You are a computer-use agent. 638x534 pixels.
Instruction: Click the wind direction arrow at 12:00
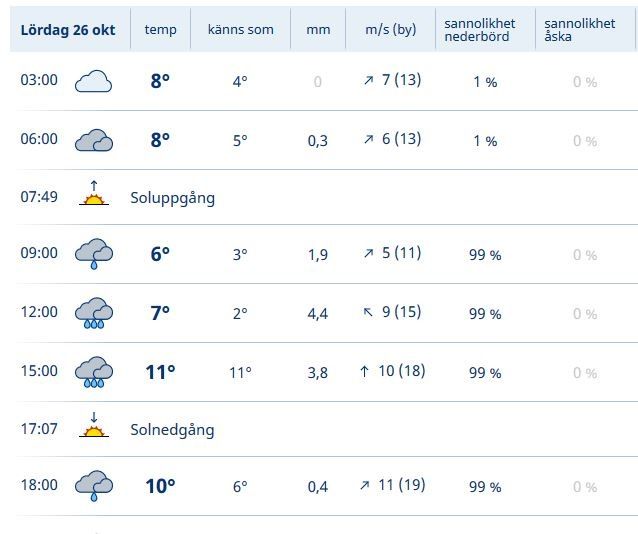click(x=367, y=313)
